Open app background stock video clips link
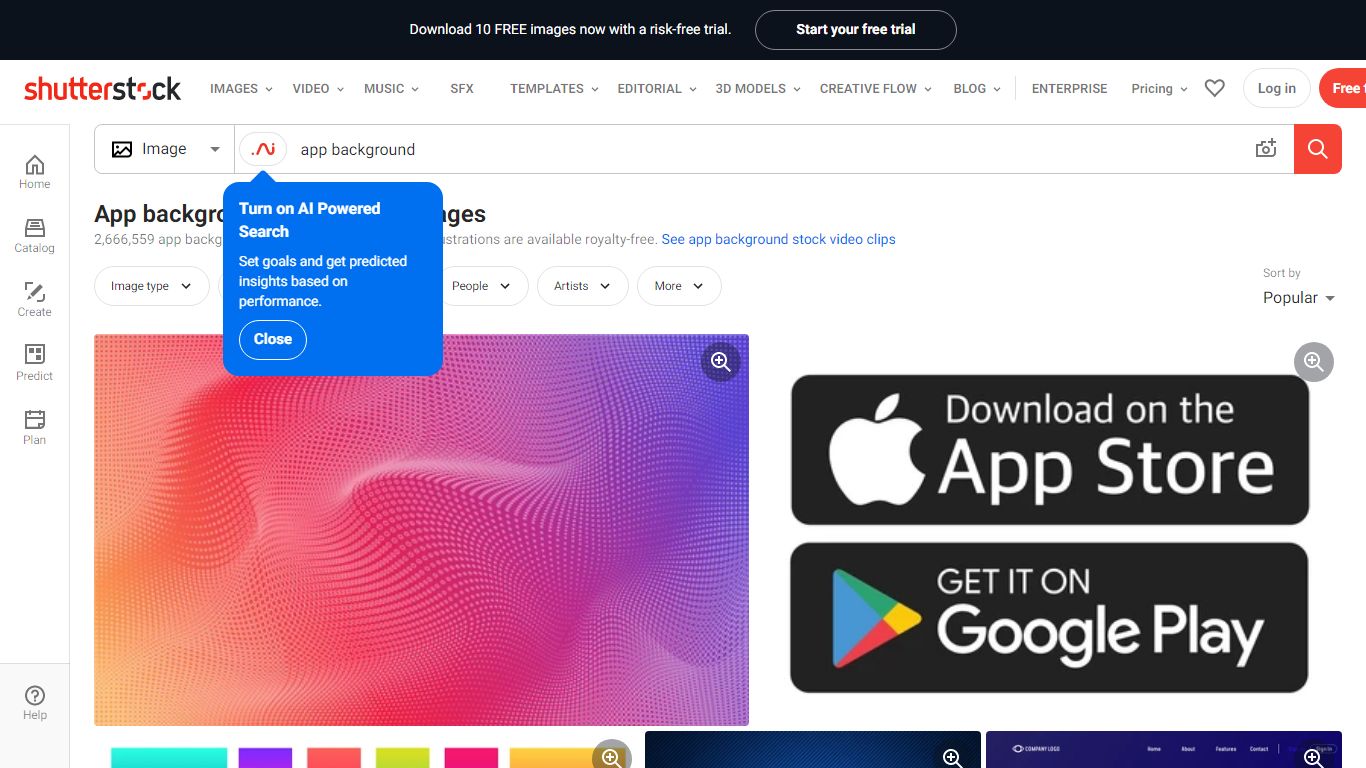This screenshot has height=768, width=1366. coord(779,240)
